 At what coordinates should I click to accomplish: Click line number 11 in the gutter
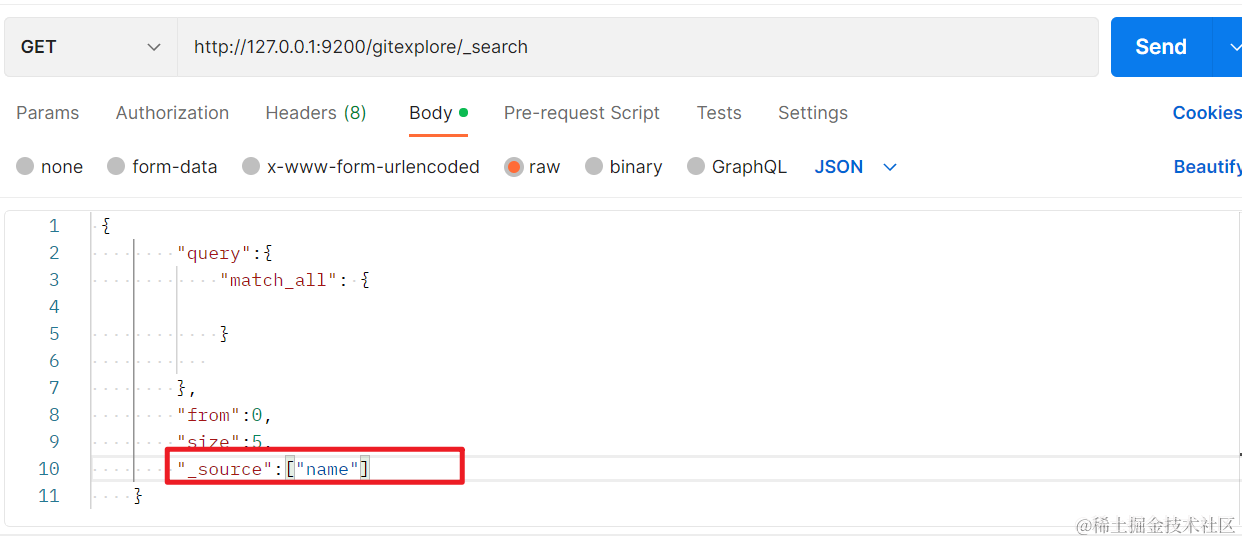(x=49, y=496)
